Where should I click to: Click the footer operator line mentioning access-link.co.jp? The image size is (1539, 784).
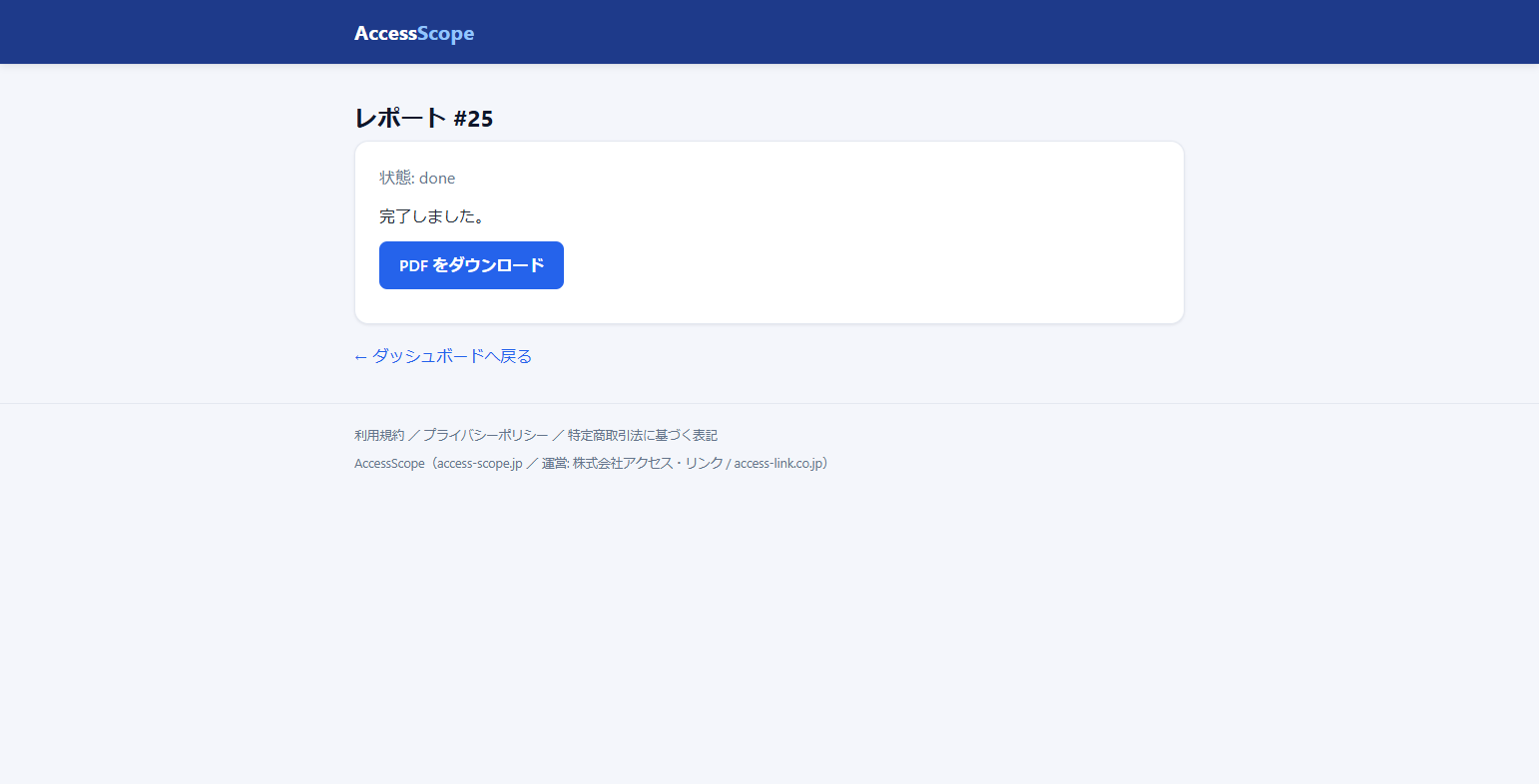[x=592, y=463]
